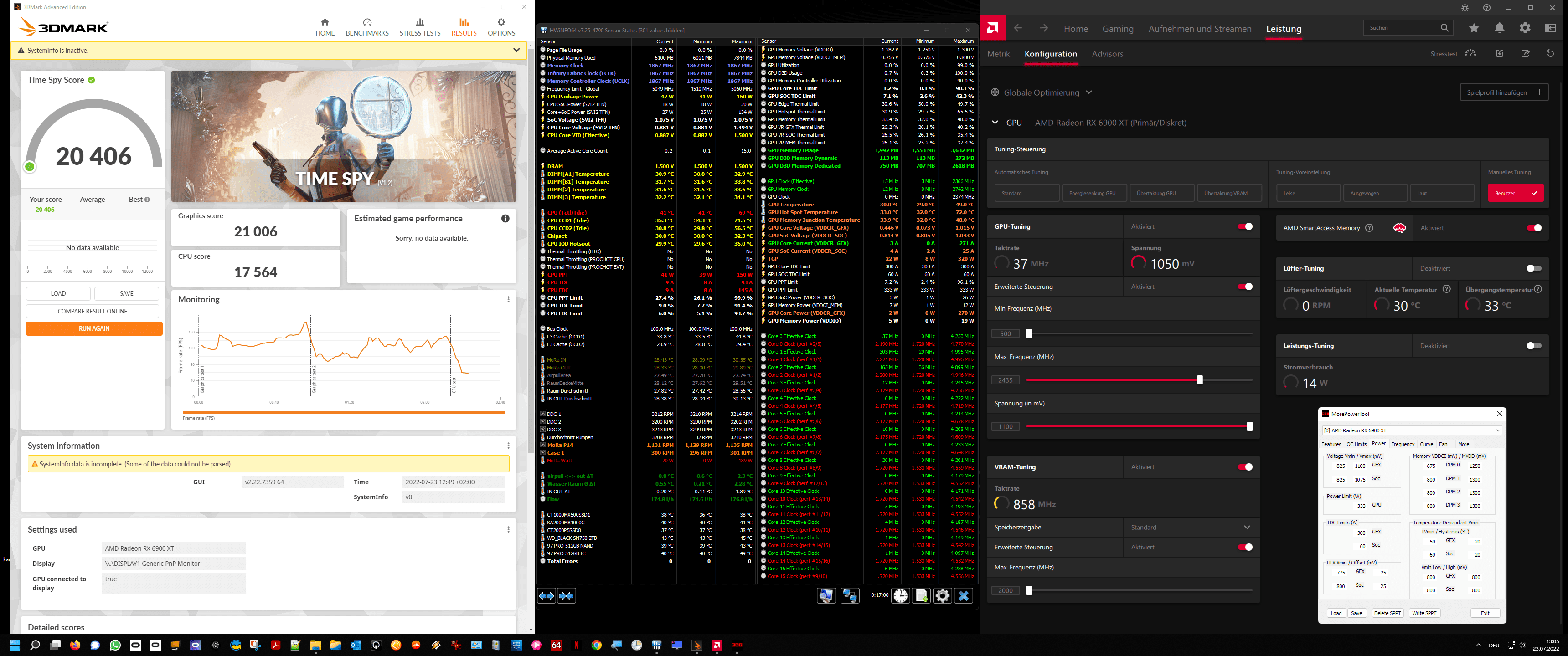
Task: Switch to MorePowerTool Frequency tab
Action: click(1403, 444)
